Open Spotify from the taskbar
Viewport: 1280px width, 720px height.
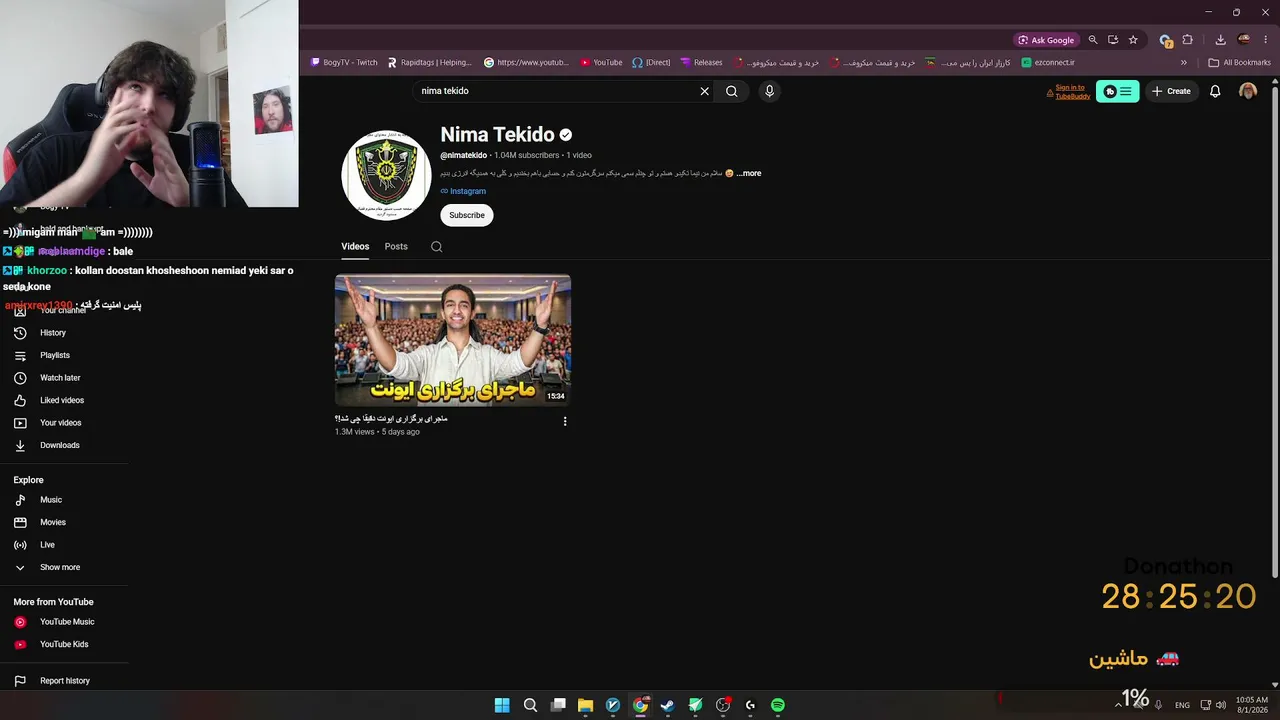778,705
